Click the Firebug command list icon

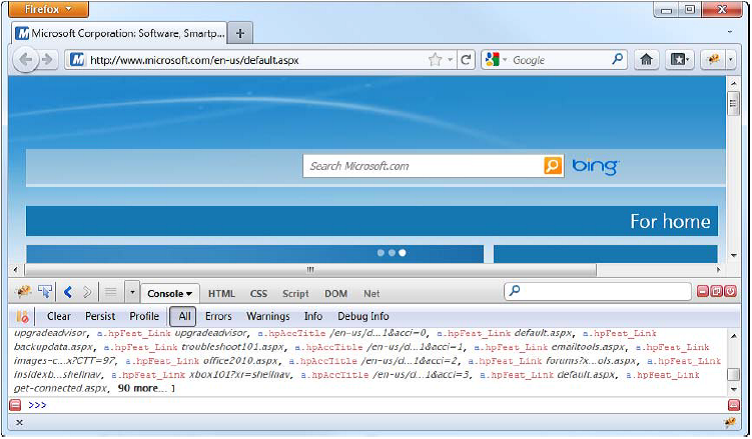111,292
